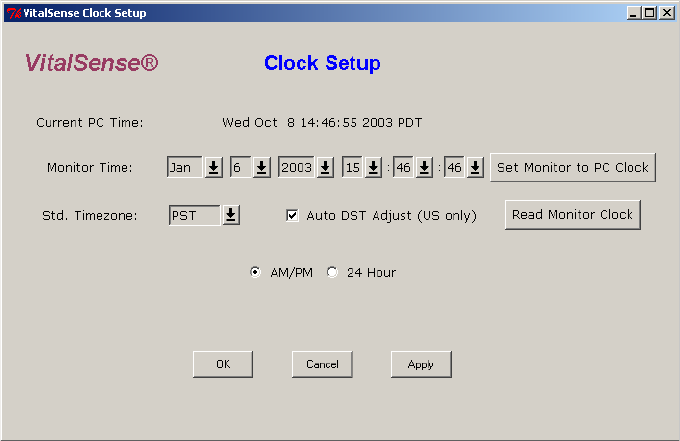Confirm with the OK button
Screen dimensions: 680x441
223,364
